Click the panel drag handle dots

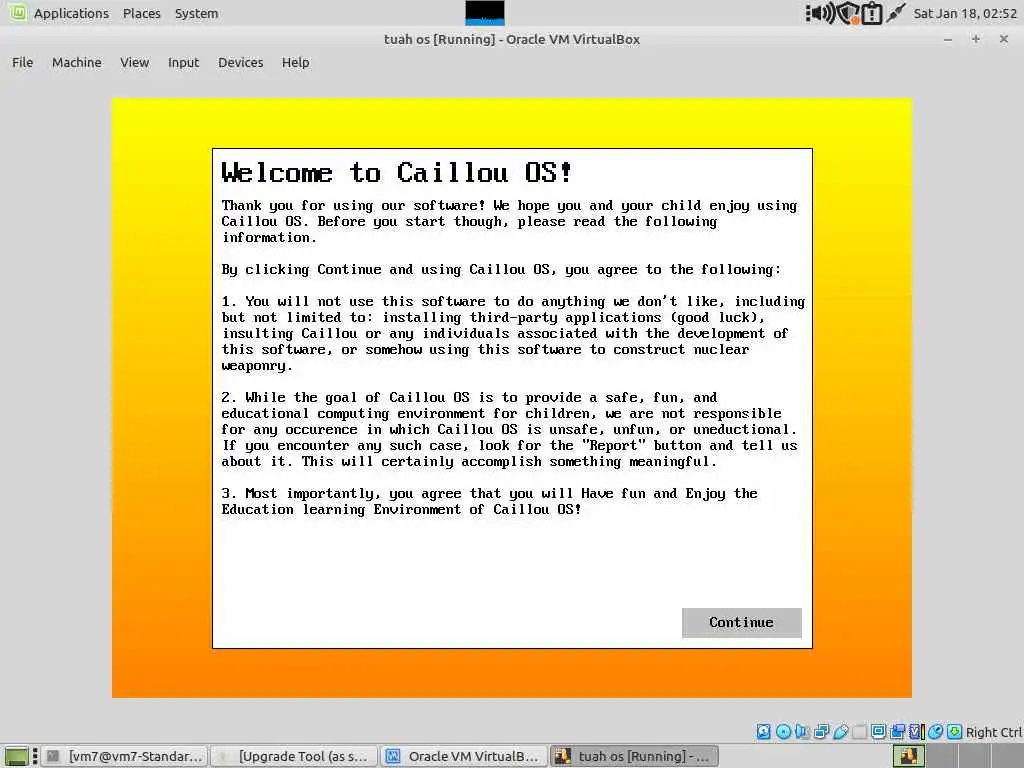coord(35,756)
